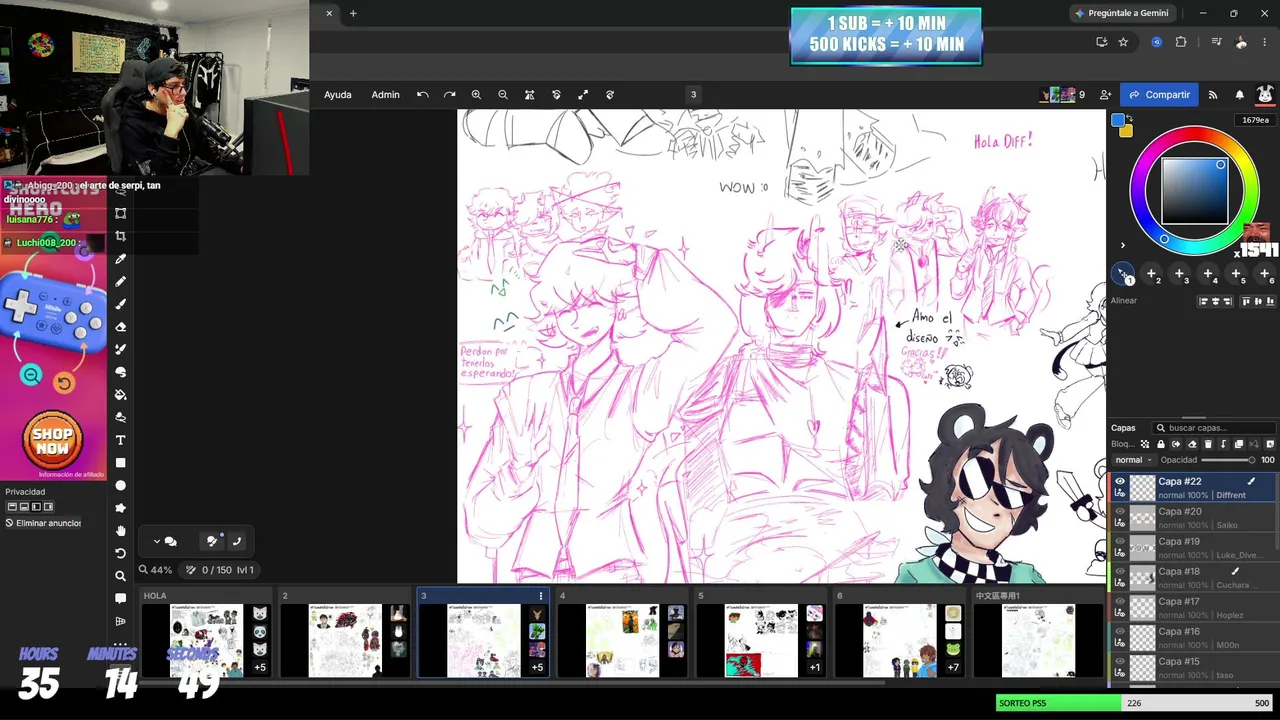Image resolution: width=1280 pixels, height=720 pixels.
Task: Invite a user with add-person icon
Action: tap(1105, 95)
